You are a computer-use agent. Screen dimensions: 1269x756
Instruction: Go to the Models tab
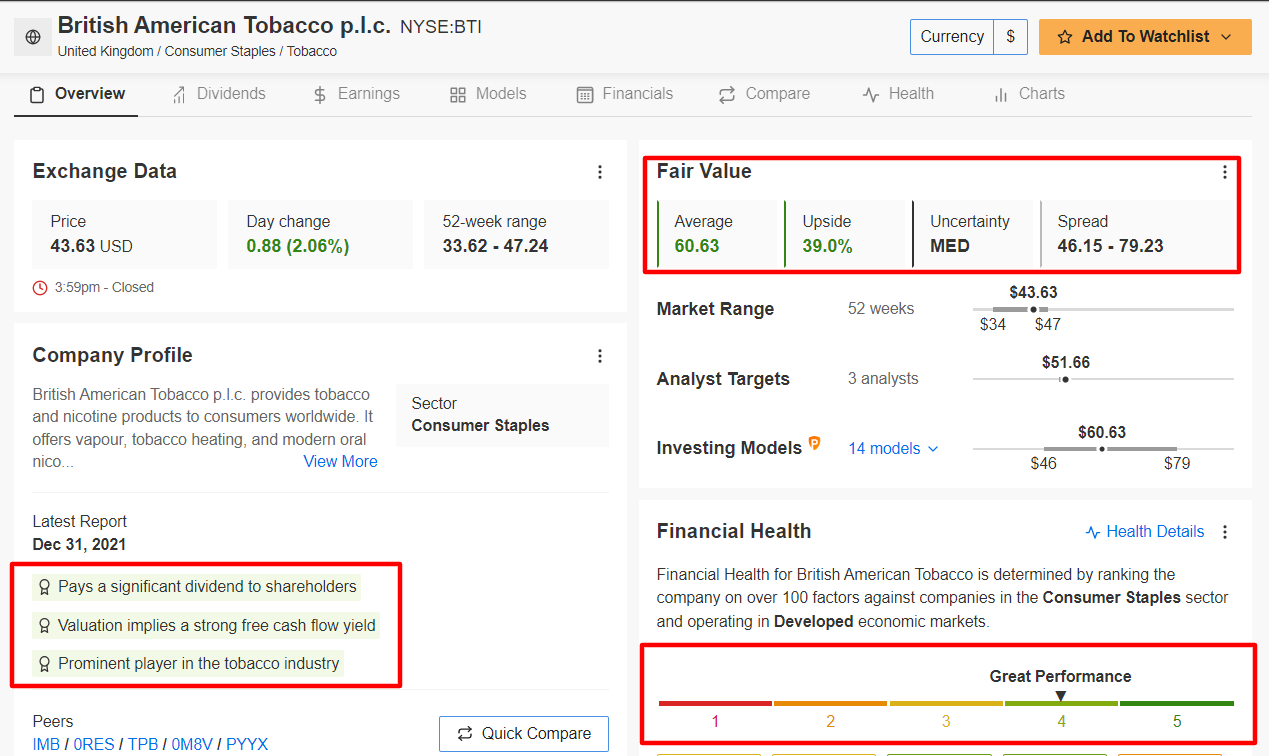[x=489, y=94]
